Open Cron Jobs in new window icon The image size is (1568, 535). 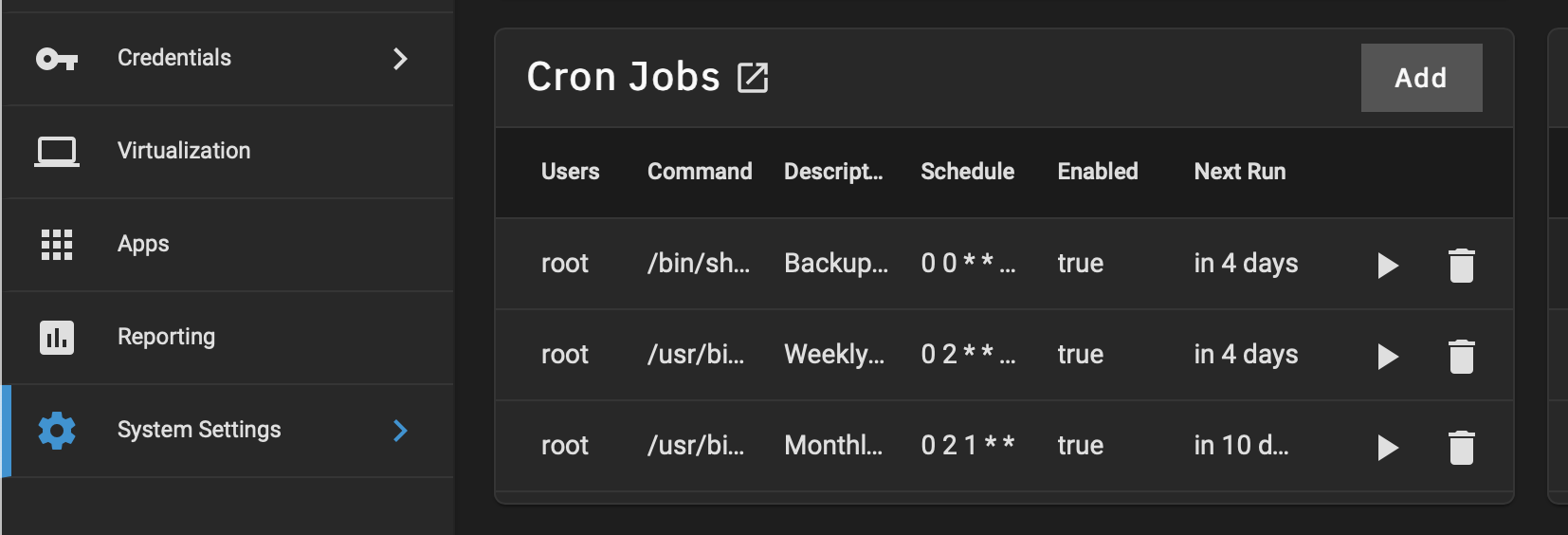click(753, 78)
